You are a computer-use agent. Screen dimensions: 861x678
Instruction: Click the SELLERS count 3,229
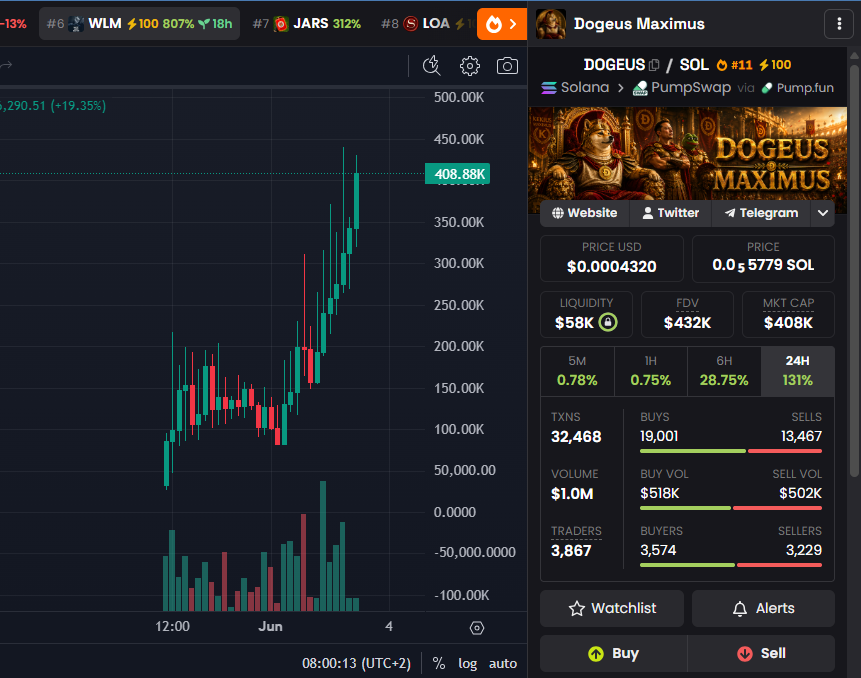tap(804, 551)
